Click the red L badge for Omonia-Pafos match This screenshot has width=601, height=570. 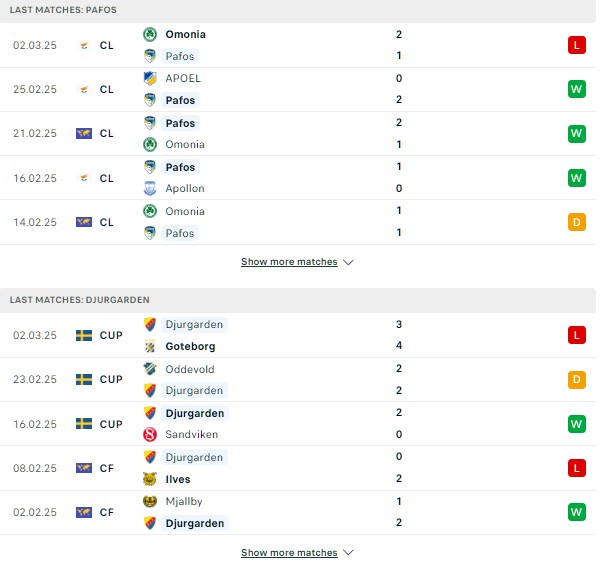tap(577, 45)
